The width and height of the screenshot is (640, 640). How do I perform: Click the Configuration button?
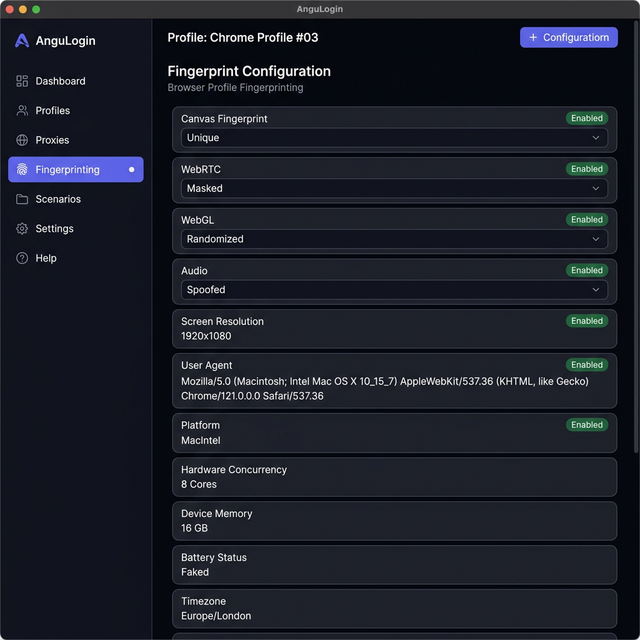pos(569,38)
